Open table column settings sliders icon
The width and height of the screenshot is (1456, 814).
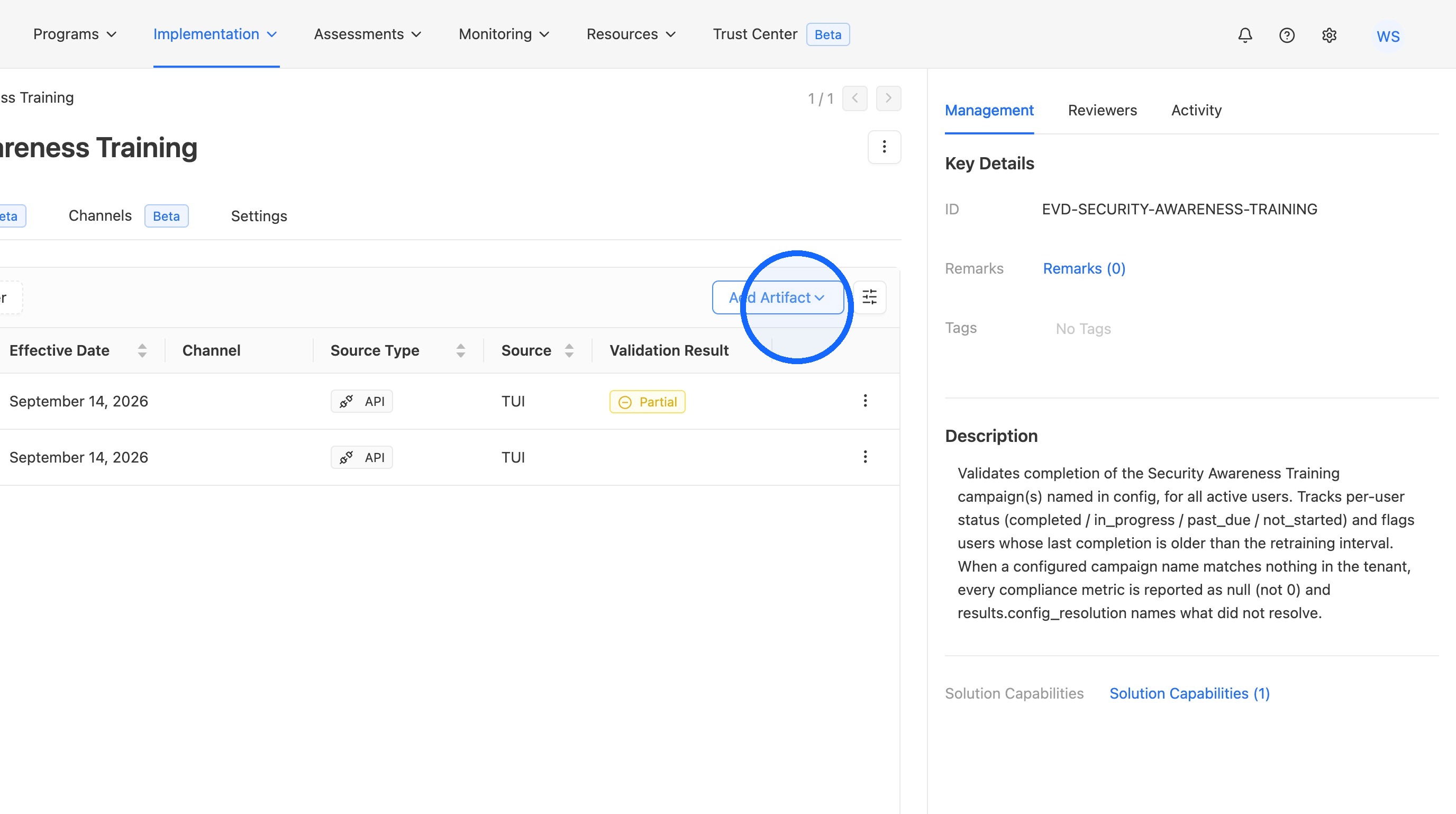pyautogui.click(x=869, y=297)
